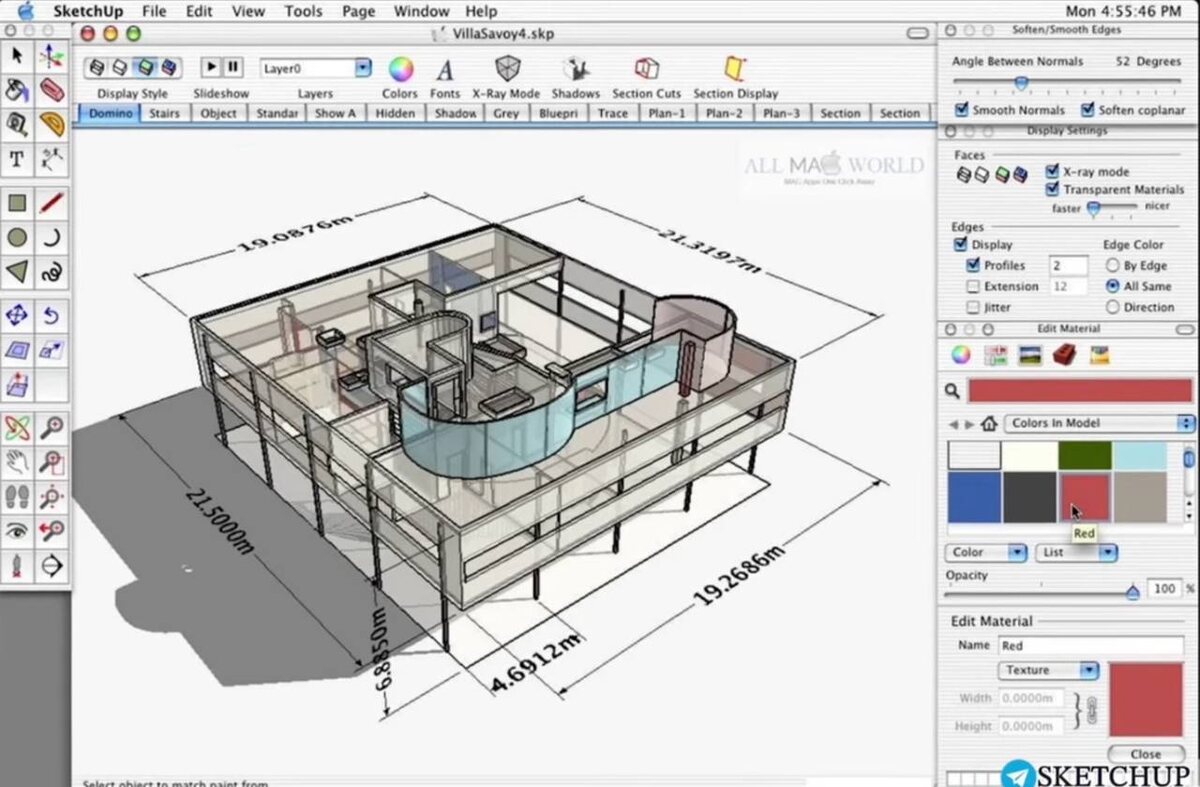This screenshot has width=1200, height=787.
Task: Choose the Pan hand tool
Action: pyautogui.click(x=17, y=463)
